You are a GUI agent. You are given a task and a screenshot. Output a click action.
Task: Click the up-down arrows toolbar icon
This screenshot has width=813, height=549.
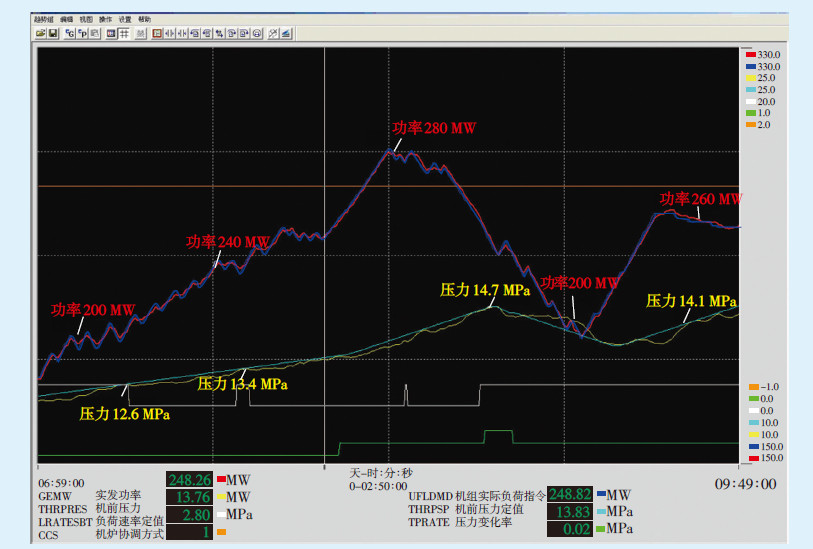219,33
